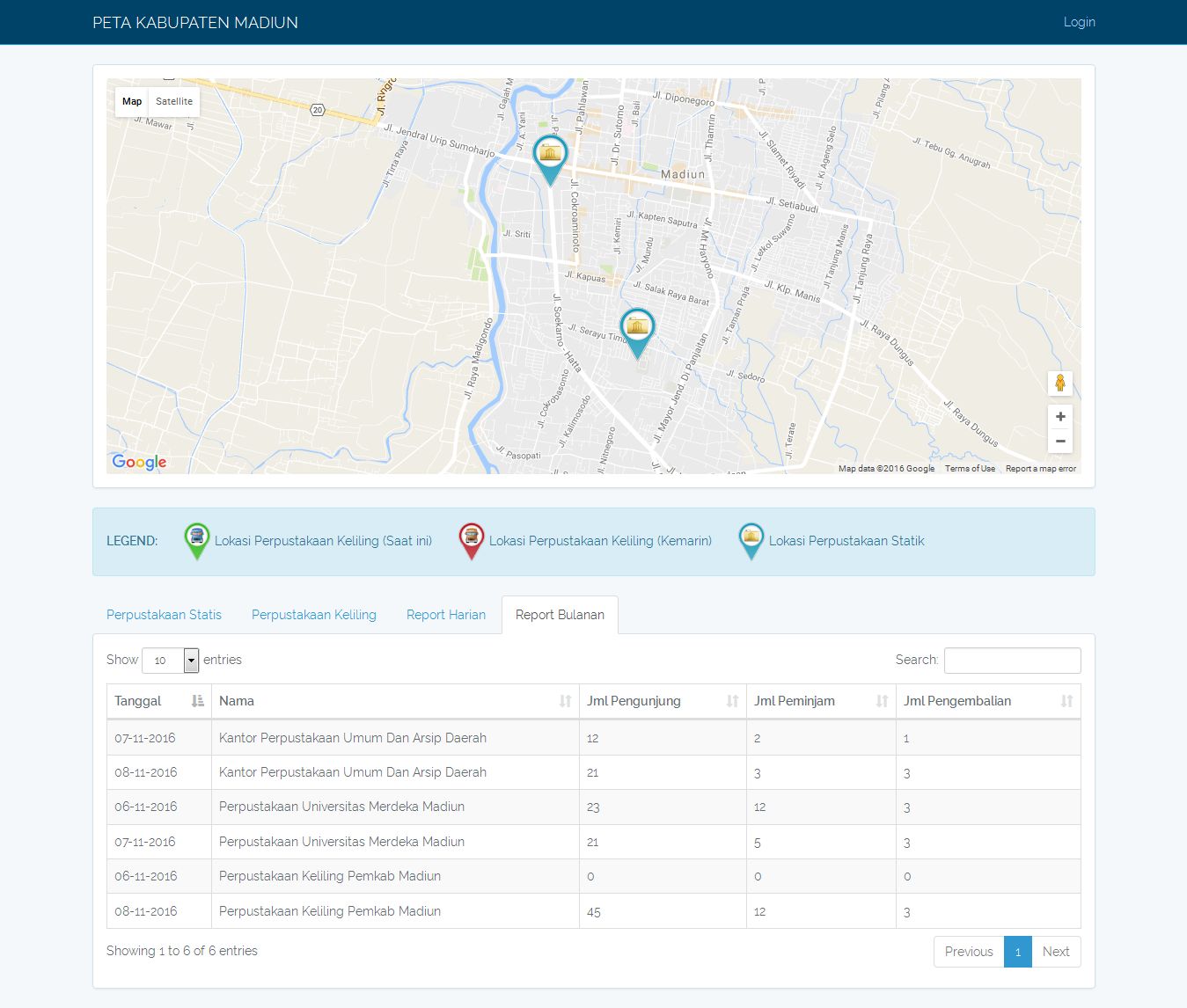Click Perpustakaan Universitas Merdeka Madiun 06-11-2016 name
Image resolution: width=1187 pixels, height=1008 pixels.
(x=341, y=807)
